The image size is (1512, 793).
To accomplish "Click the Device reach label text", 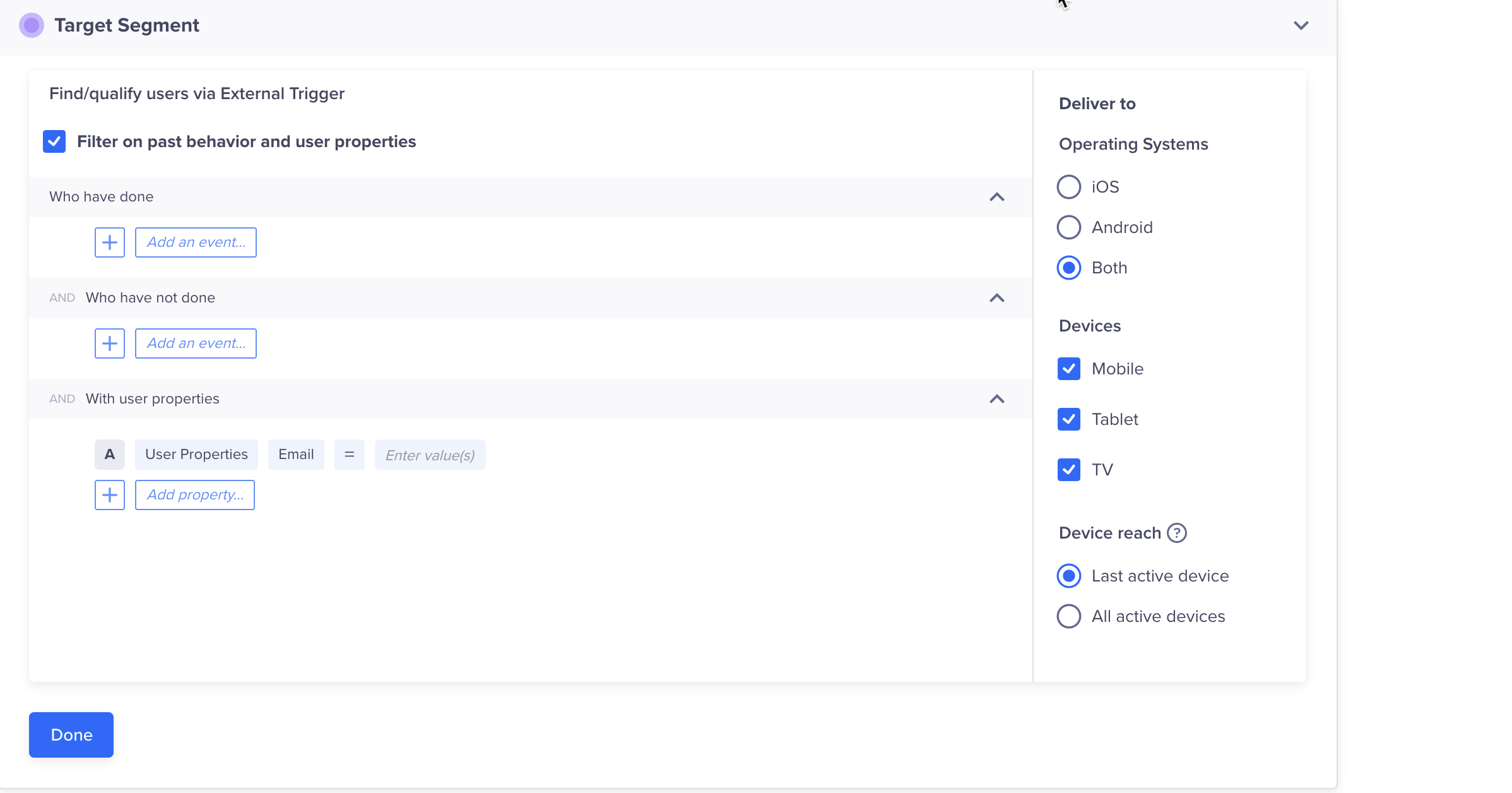I will click(x=1110, y=533).
